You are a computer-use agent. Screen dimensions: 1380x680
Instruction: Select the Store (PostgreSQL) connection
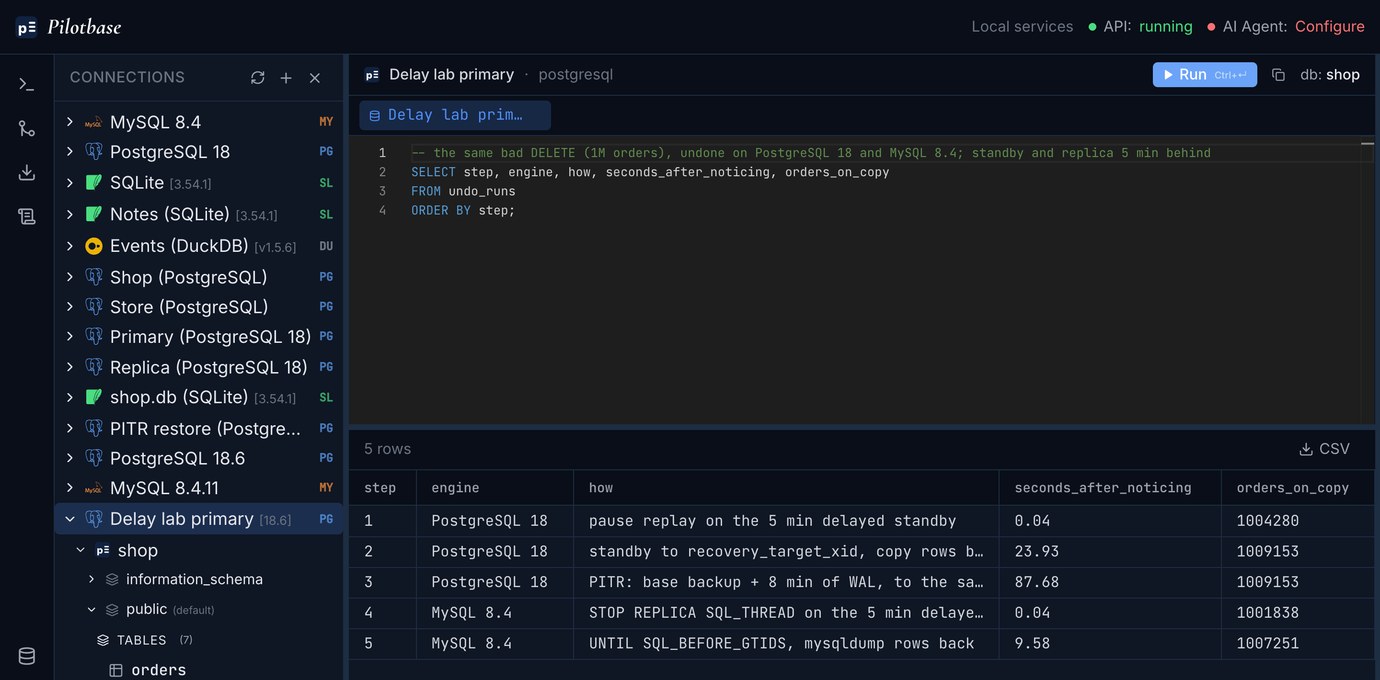click(x=199, y=307)
